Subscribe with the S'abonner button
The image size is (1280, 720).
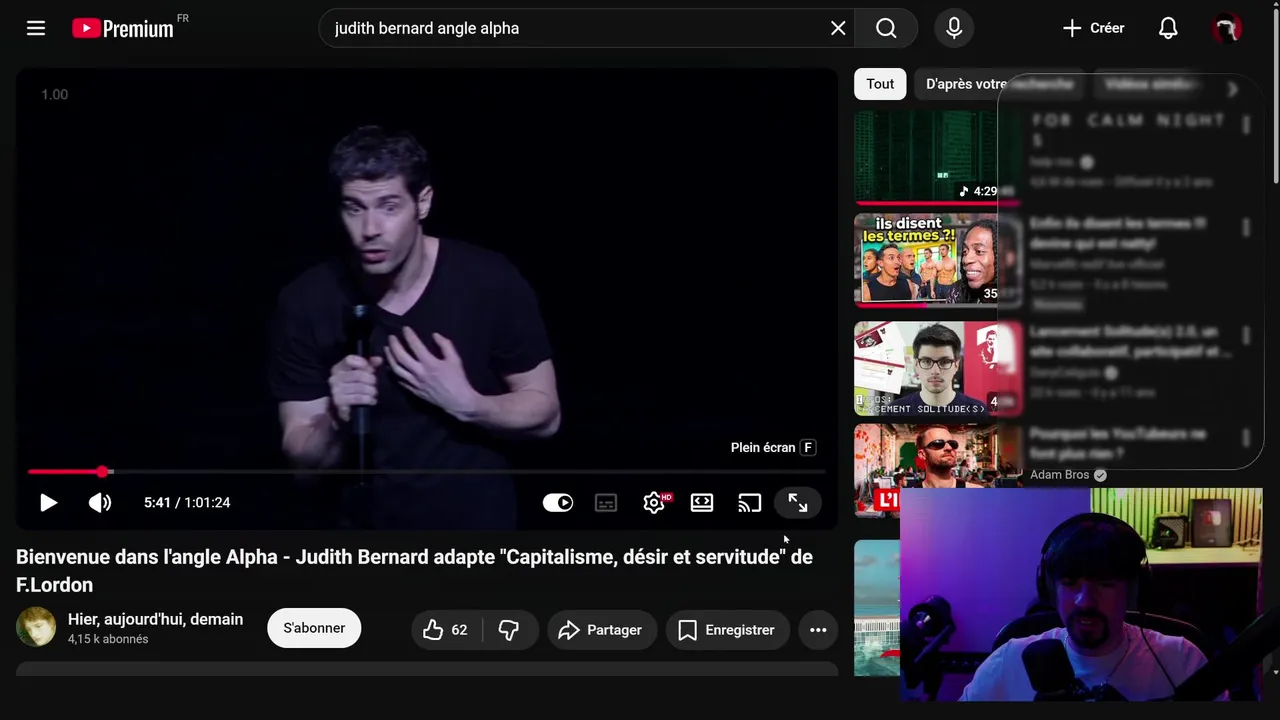click(314, 628)
